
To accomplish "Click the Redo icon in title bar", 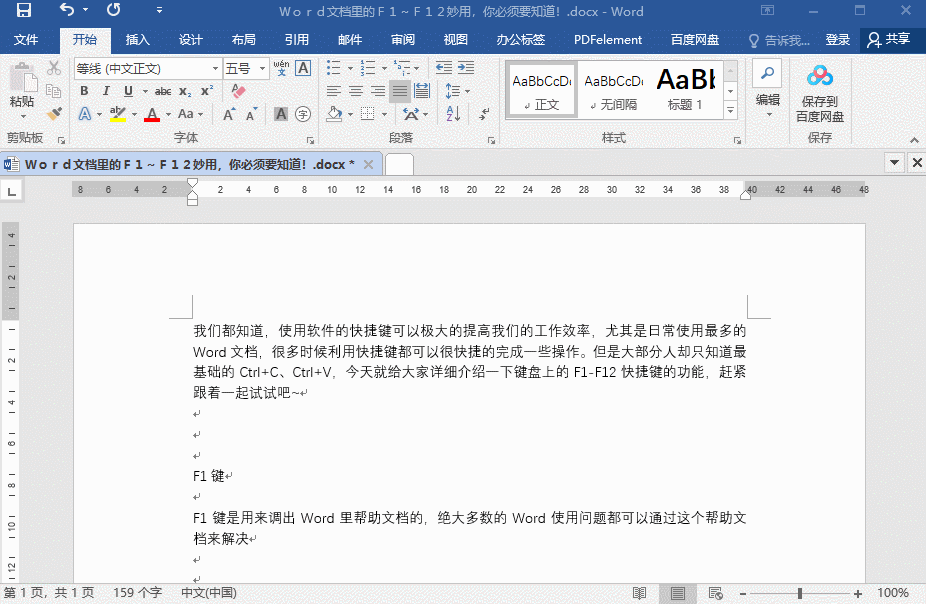I will (113, 10).
